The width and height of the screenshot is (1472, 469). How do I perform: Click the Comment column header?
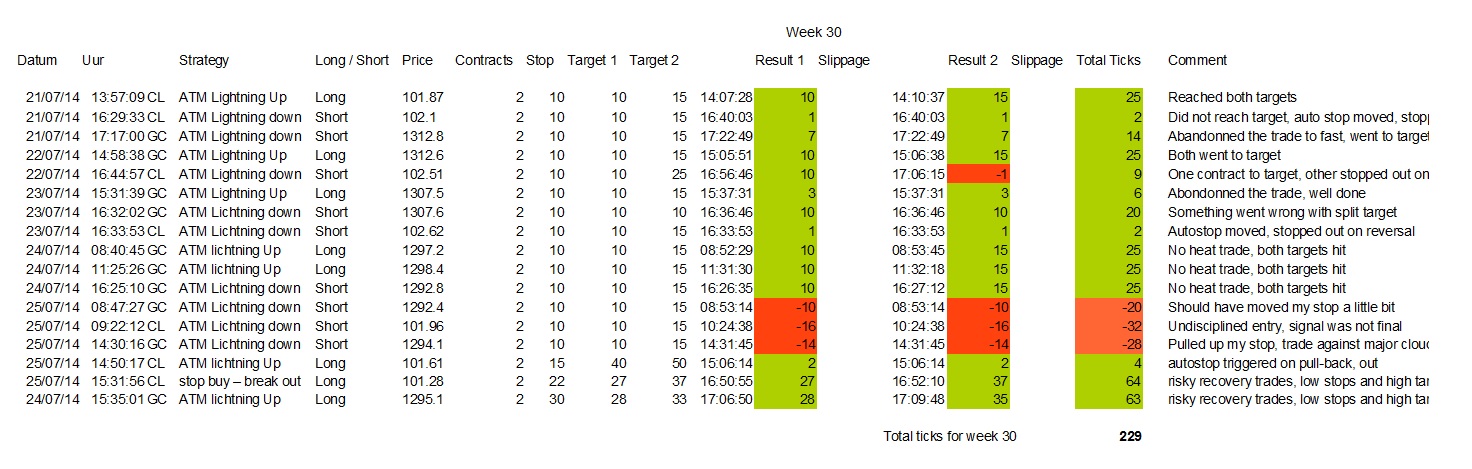pos(1197,60)
